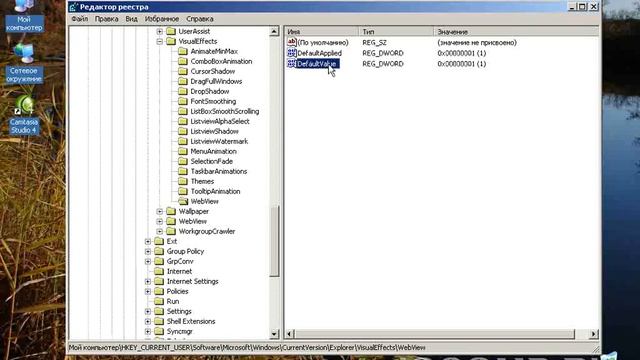
Task: Click the TooltipAnimation folder icon
Action: pyautogui.click(x=183, y=191)
